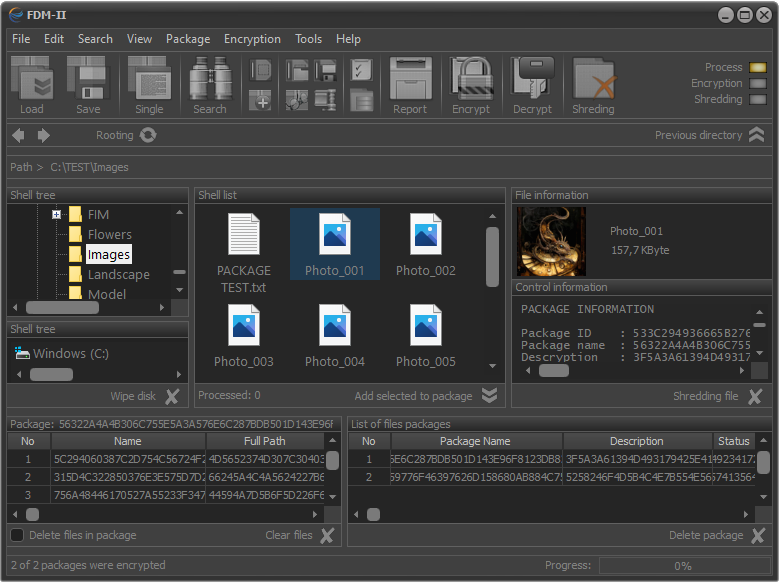Click the Path field showing C:\TEST\Images
This screenshot has height=583, width=779.
[390, 167]
